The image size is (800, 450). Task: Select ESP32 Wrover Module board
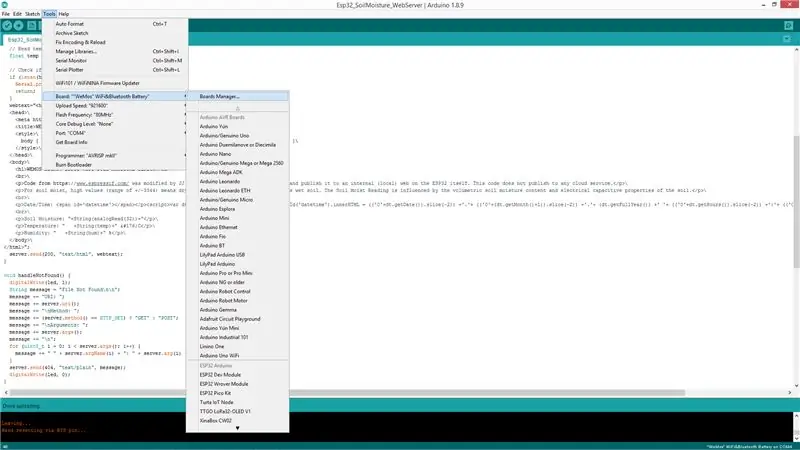[237, 384]
